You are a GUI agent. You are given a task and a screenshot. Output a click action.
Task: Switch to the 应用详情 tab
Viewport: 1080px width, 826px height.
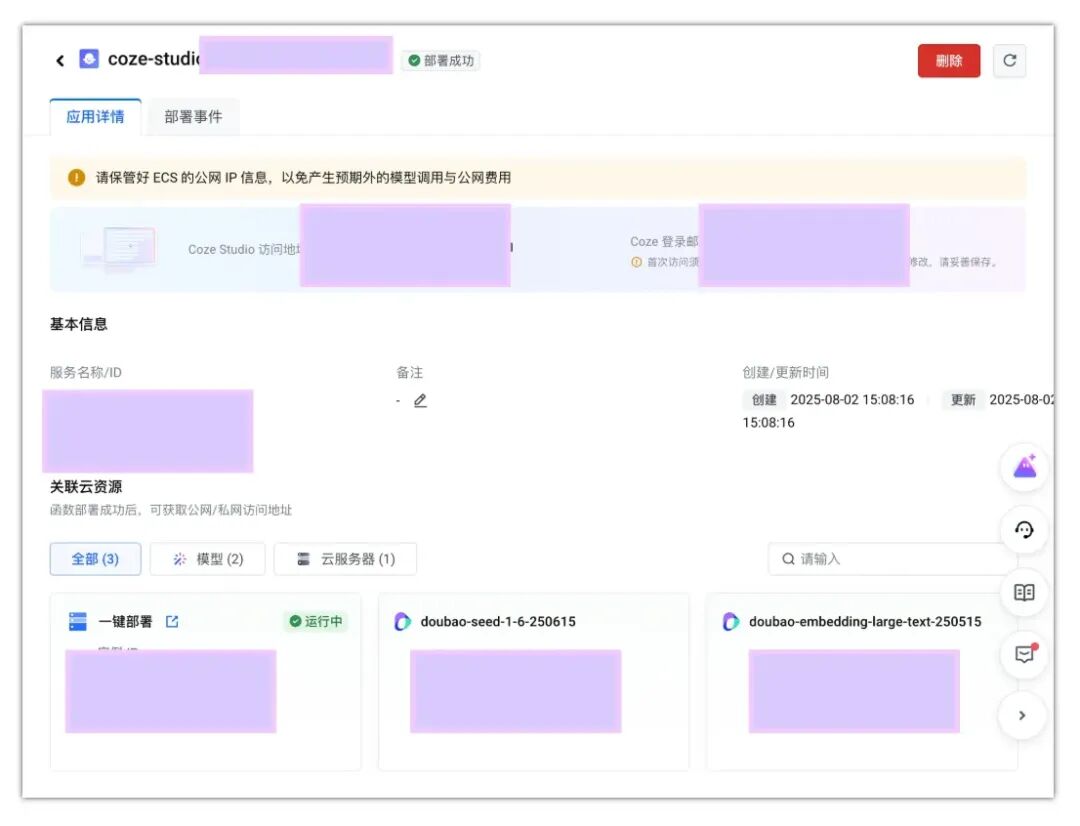(95, 116)
